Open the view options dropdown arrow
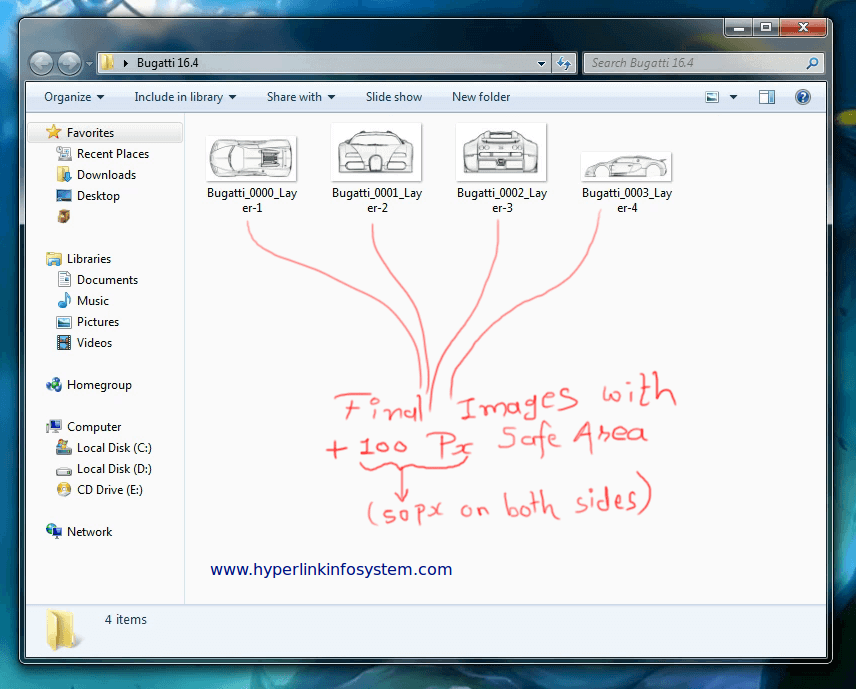Screen dimensions: 856x689 click(x=734, y=97)
